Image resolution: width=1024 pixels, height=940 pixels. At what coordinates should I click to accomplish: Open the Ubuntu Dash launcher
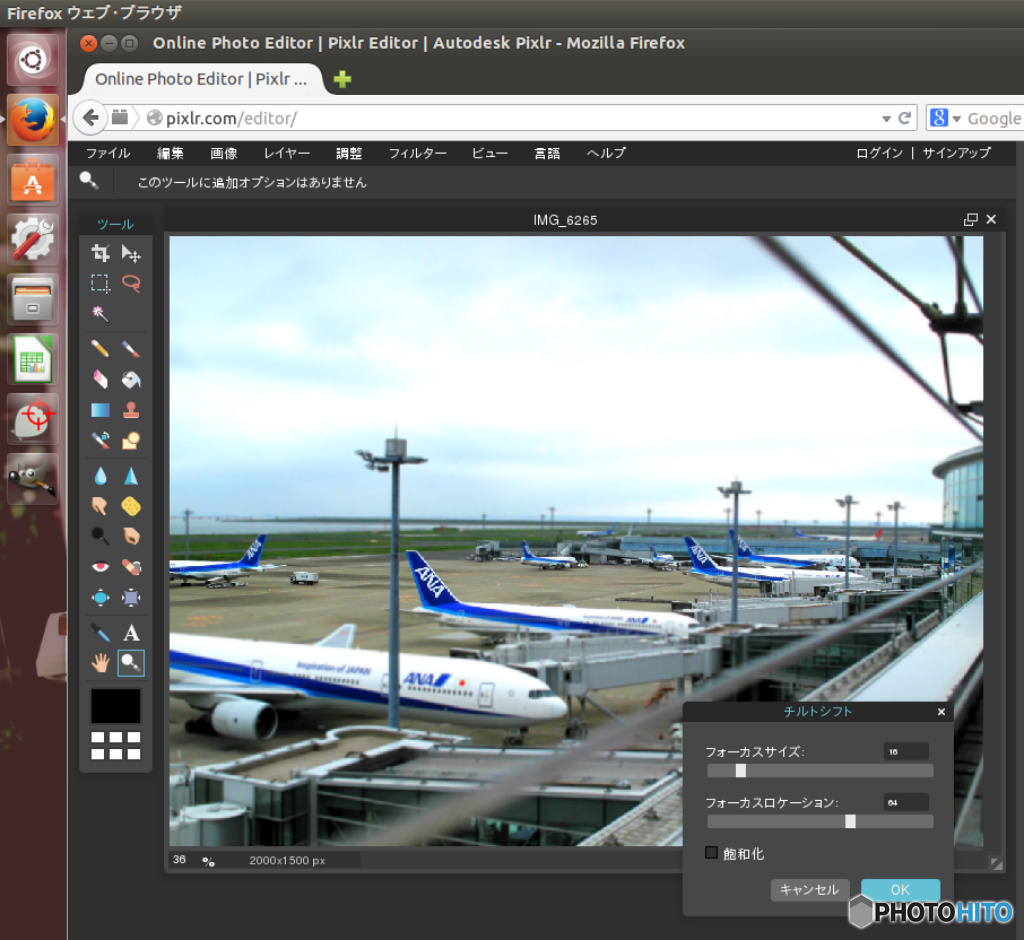pyautogui.click(x=33, y=60)
